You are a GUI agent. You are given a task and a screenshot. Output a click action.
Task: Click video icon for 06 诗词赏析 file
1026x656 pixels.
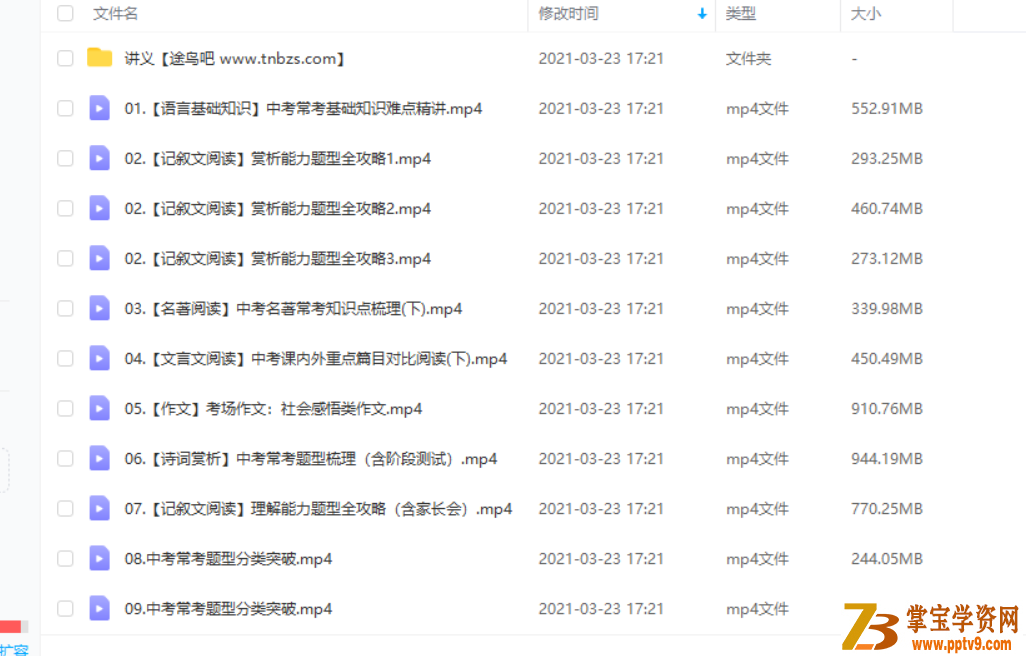tap(99, 458)
